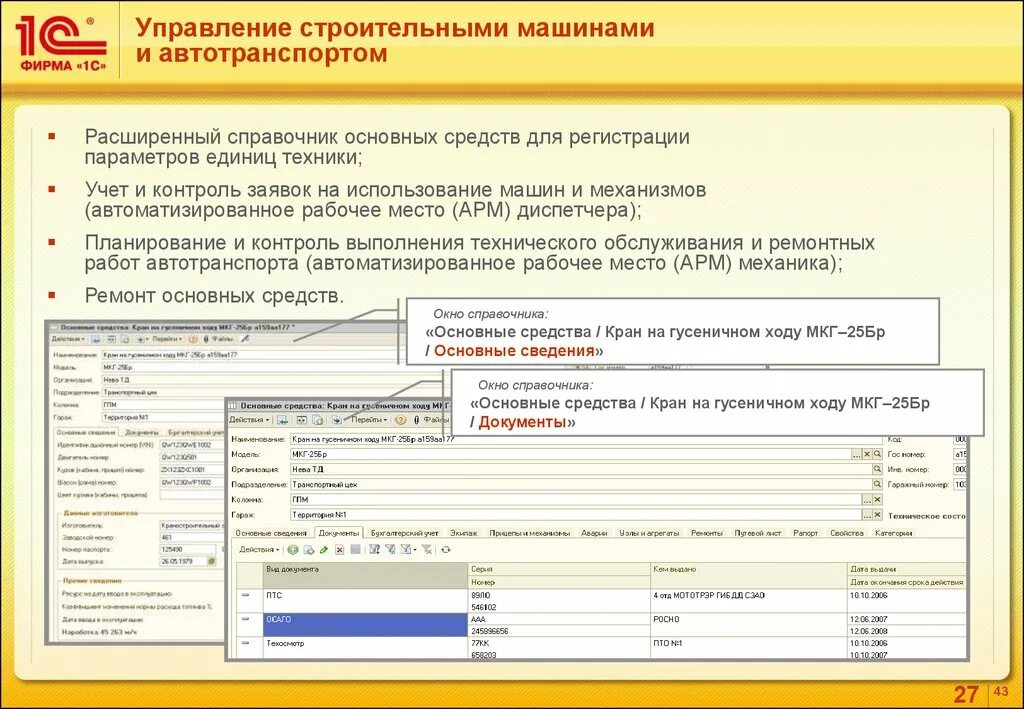Screen dimensions: 1024x709
Task: Click the magnifier button in the Модель field
Action: click(877, 454)
